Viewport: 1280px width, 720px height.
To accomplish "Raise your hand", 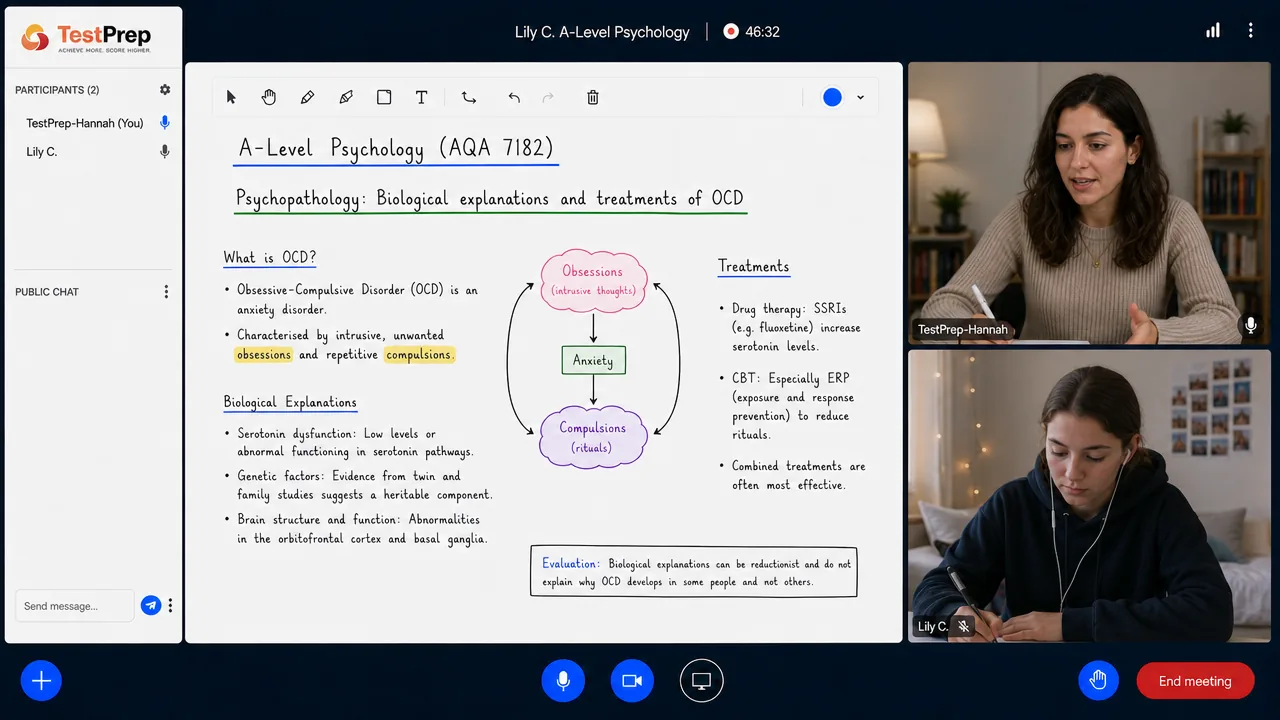I will click(x=1098, y=681).
